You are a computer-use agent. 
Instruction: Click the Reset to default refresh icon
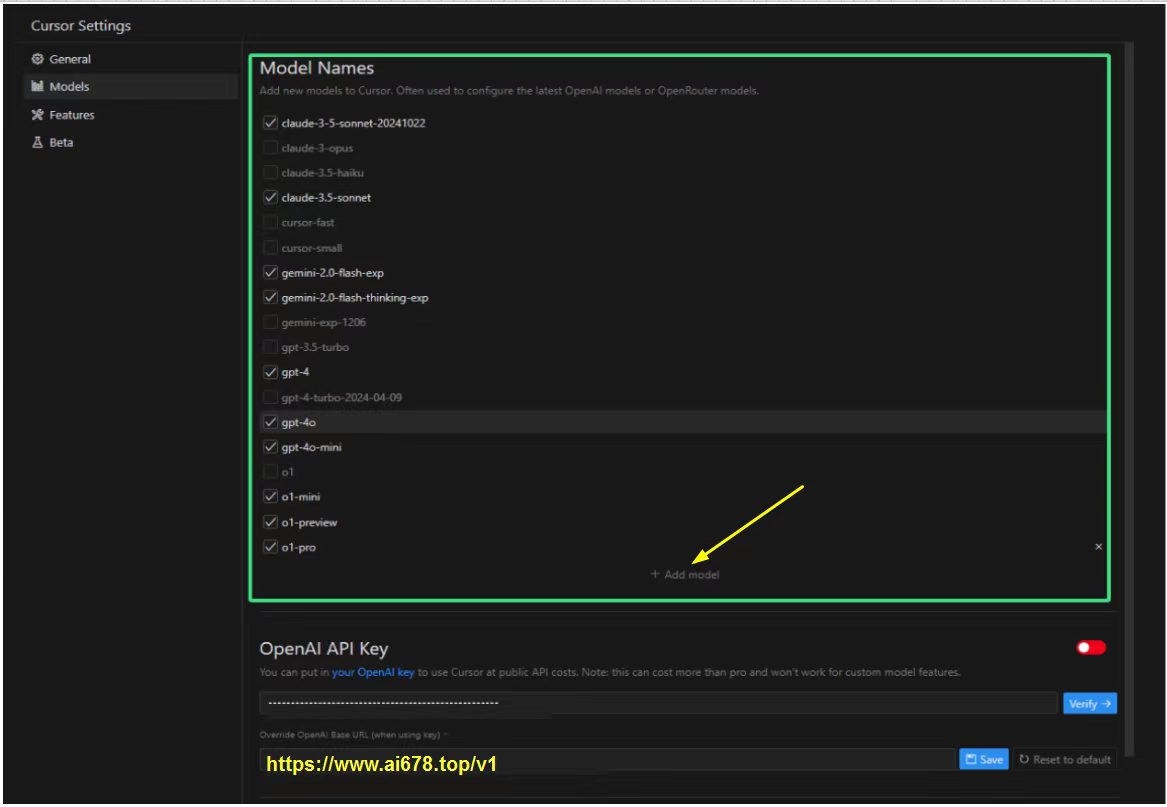click(x=1024, y=760)
